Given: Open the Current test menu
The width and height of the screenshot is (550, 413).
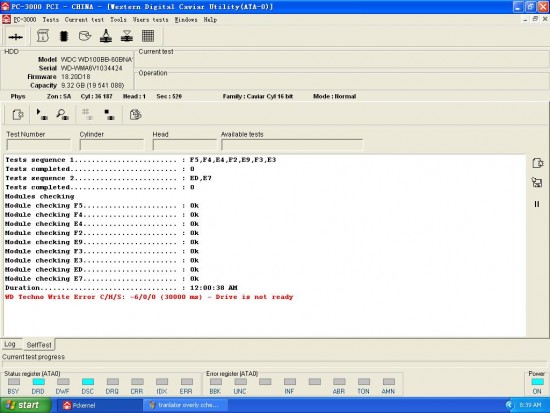Looking at the screenshot, I should 84,20.
